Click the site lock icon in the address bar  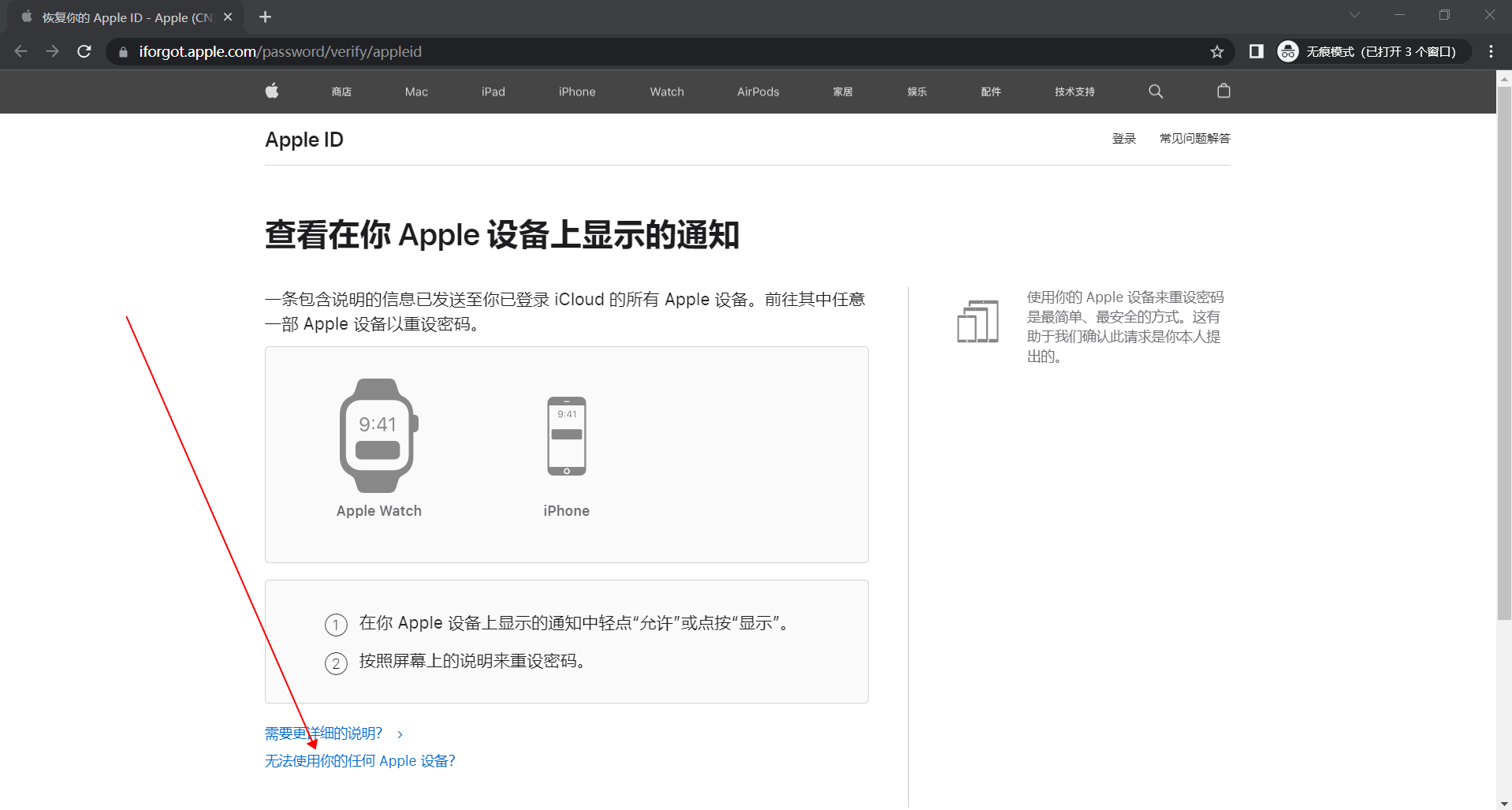pos(123,52)
